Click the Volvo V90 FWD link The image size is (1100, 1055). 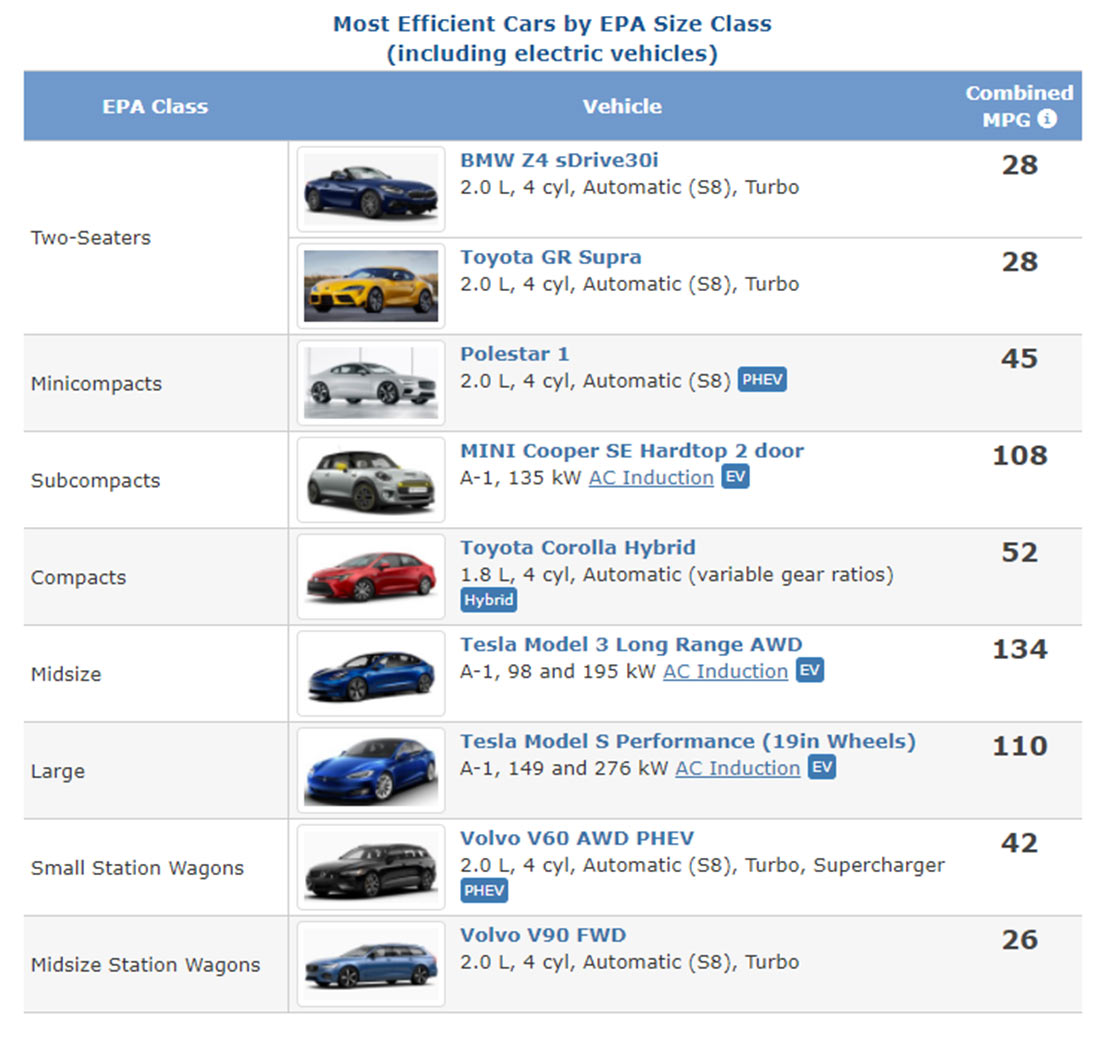(x=542, y=936)
